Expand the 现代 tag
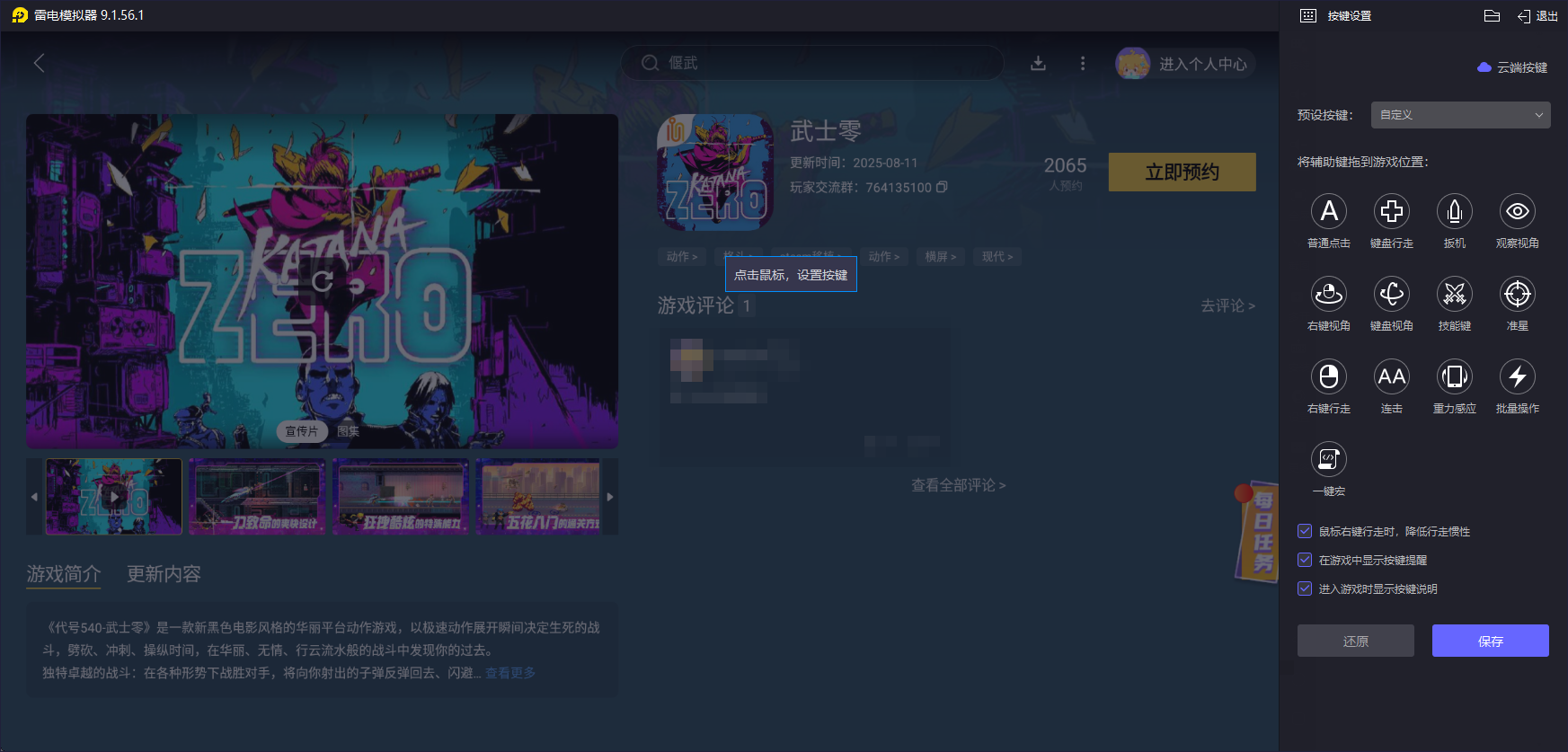 (997, 257)
